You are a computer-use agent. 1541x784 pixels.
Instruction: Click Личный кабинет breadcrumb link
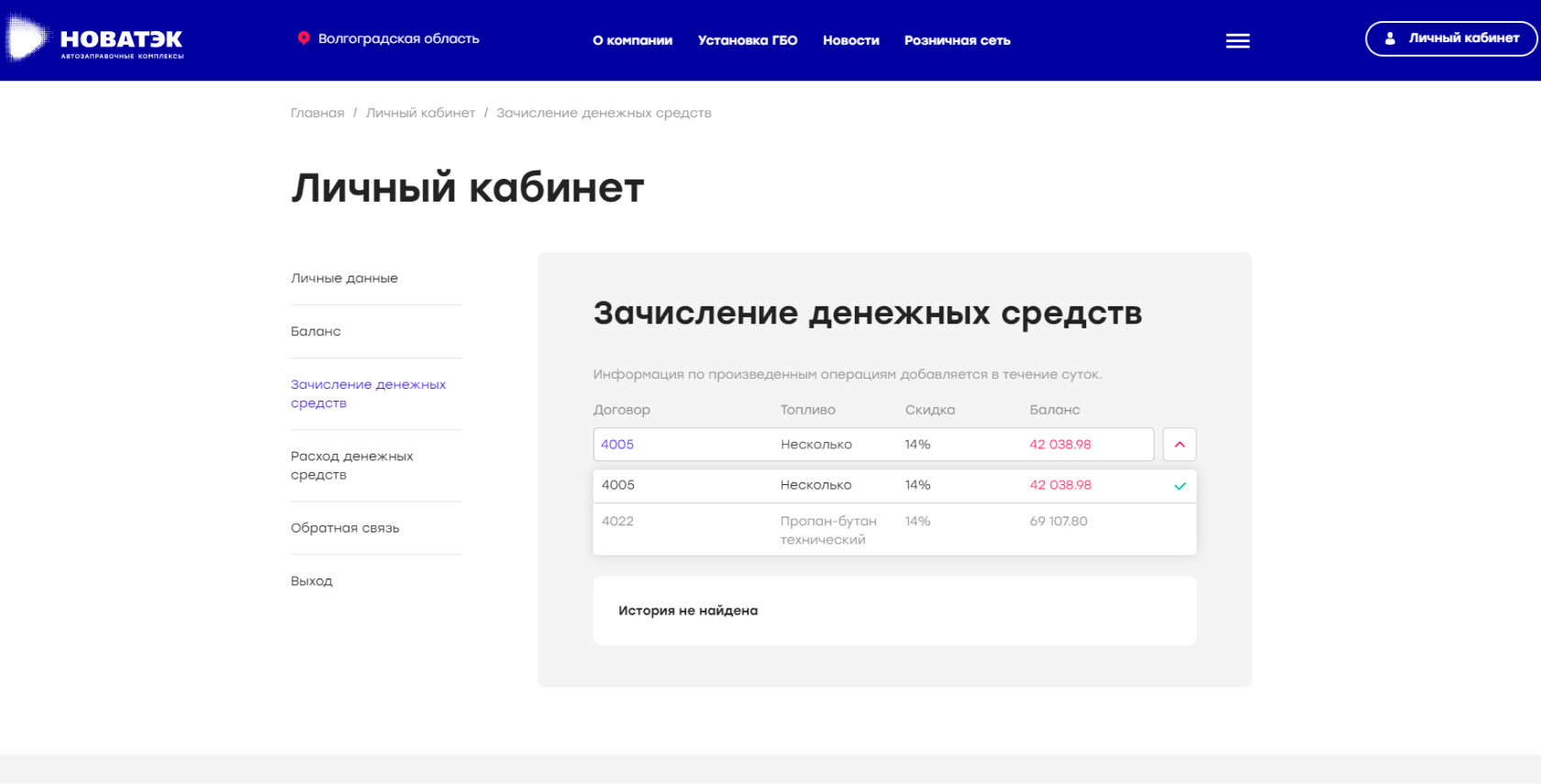(x=420, y=113)
